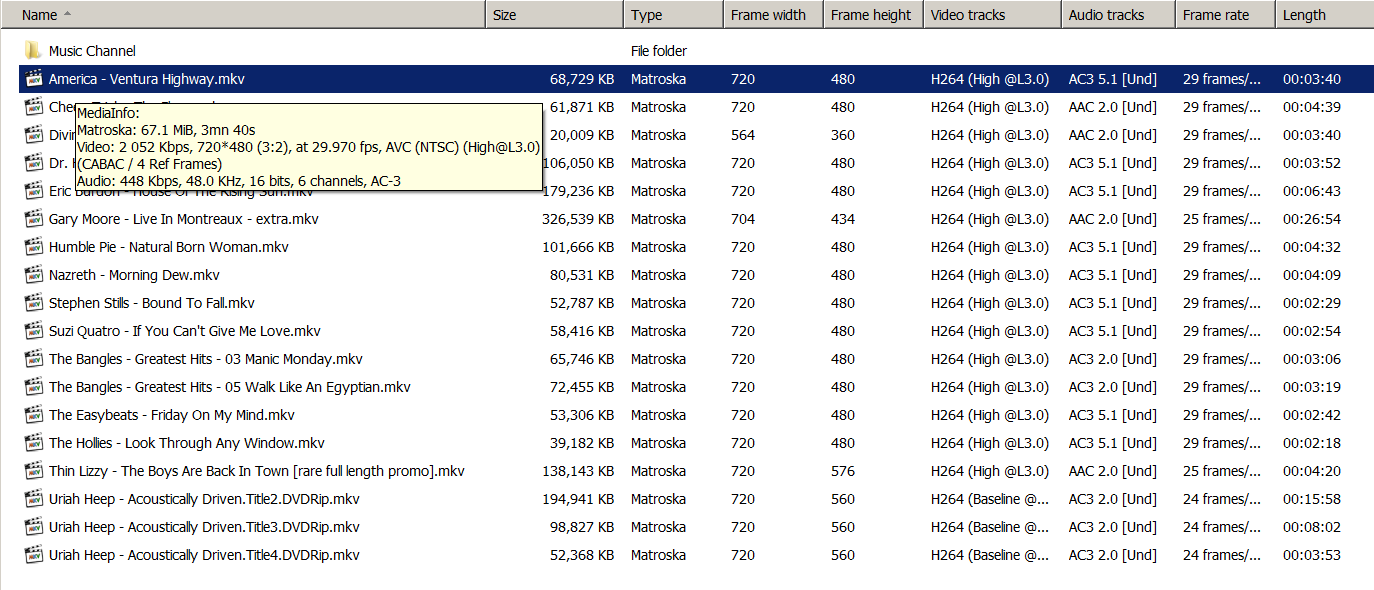Click the 68,729 KB size cell
This screenshot has height=590, width=1374.
582,79
